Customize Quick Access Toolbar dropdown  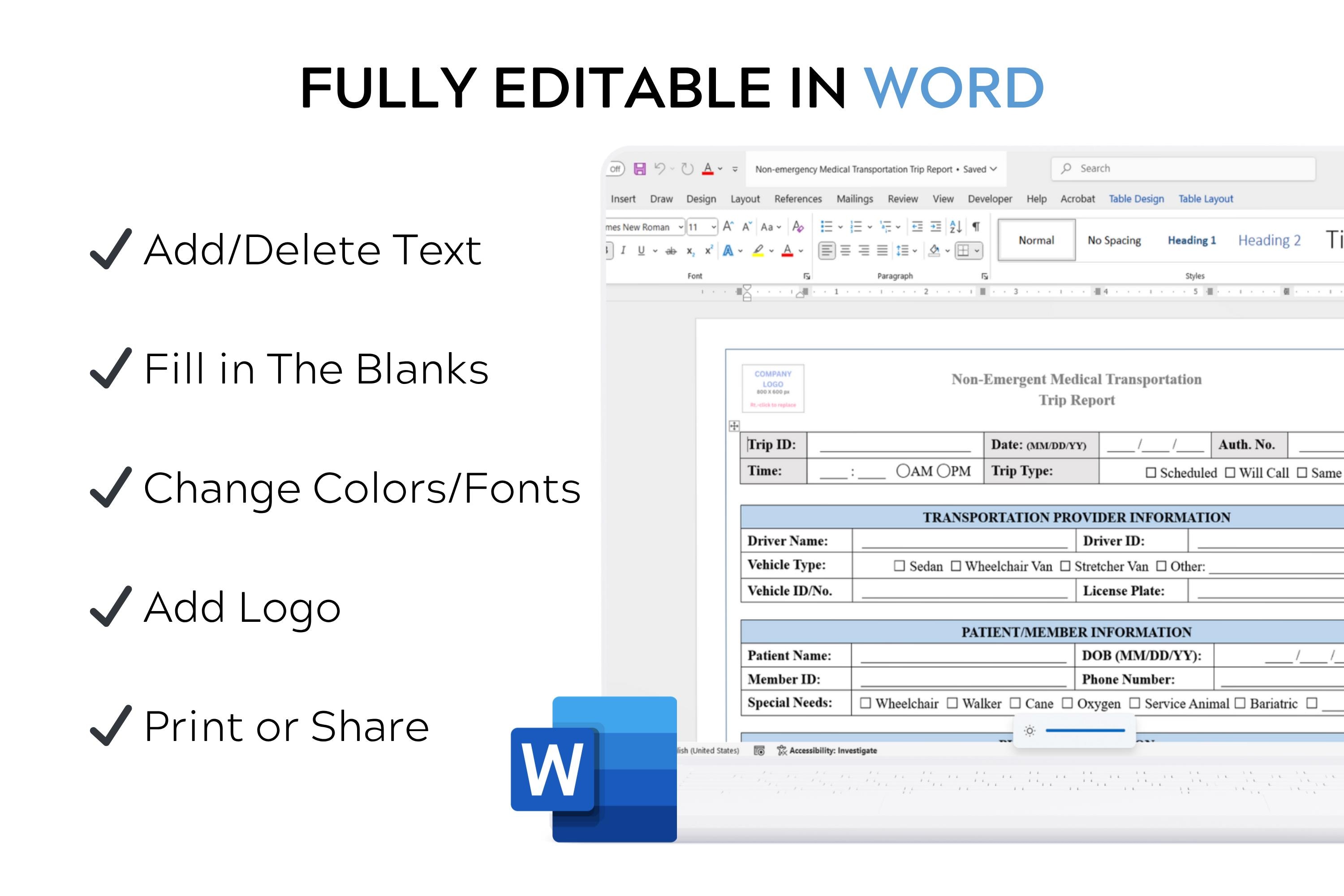click(x=735, y=169)
